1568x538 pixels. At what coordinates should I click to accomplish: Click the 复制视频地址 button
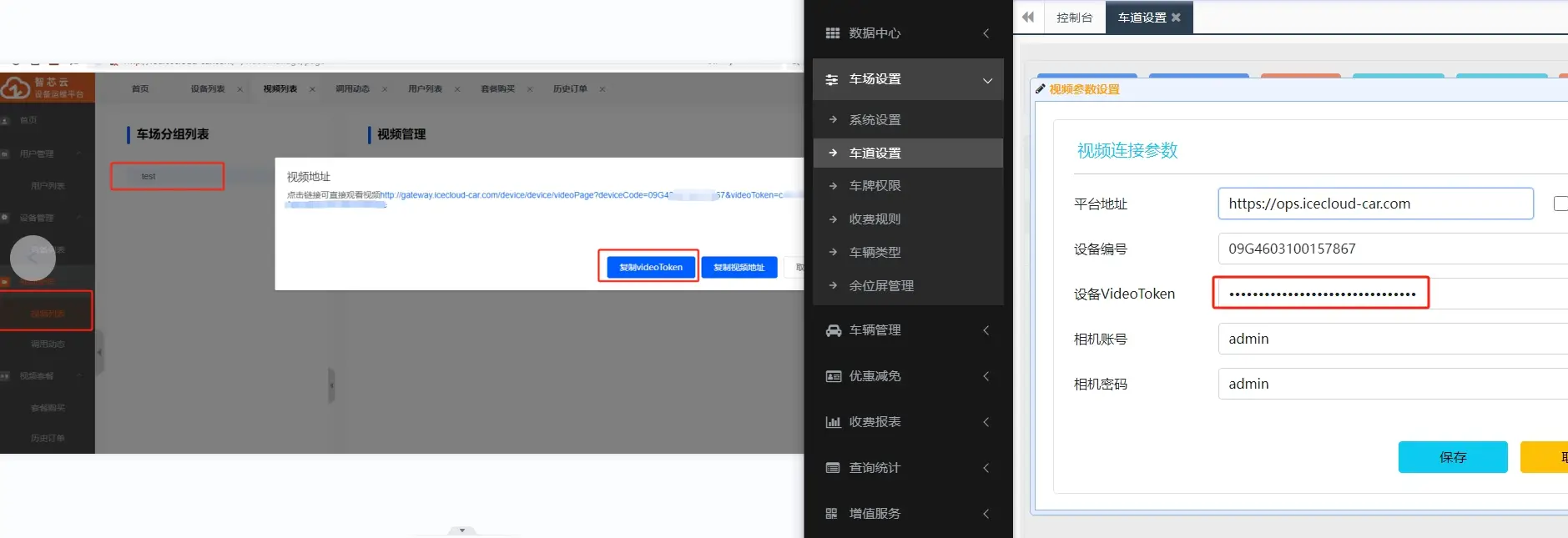tap(739, 267)
